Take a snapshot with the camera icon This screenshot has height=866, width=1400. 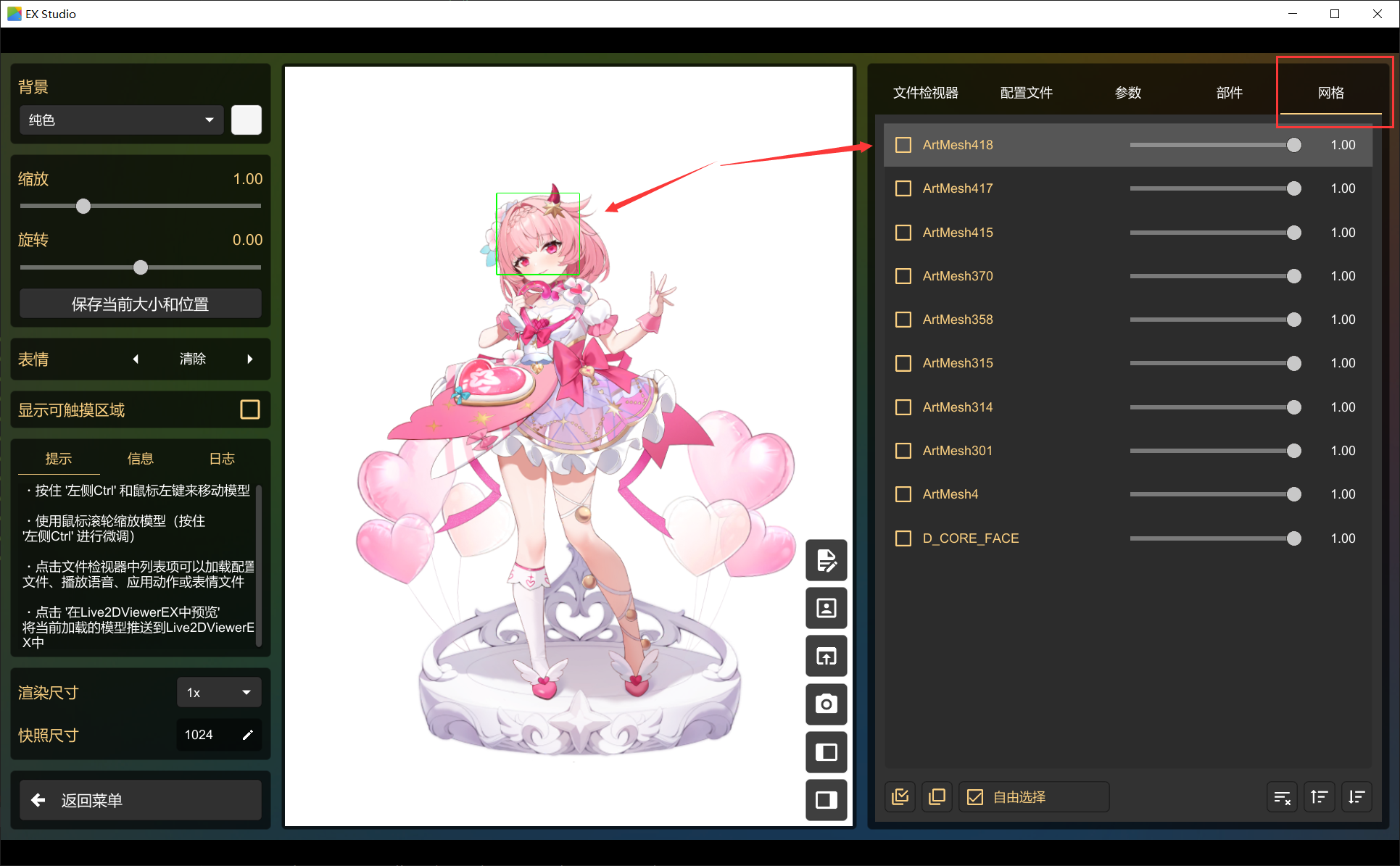click(x=827, y=704)
